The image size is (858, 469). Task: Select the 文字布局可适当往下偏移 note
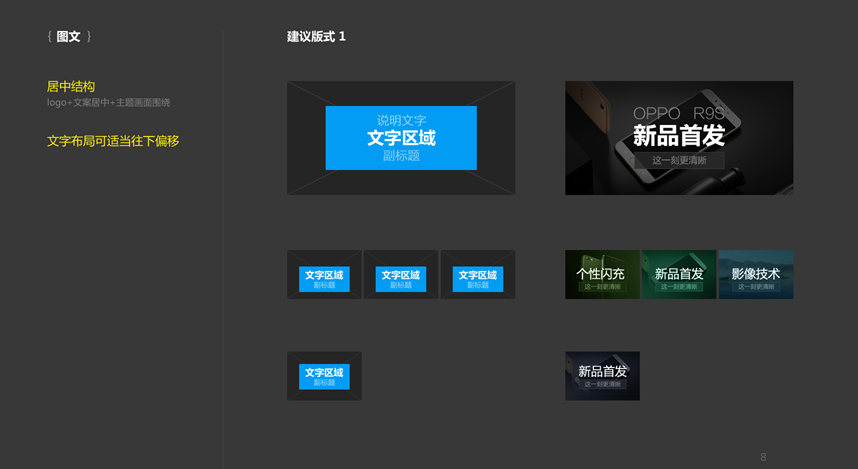tap(113, 141)
